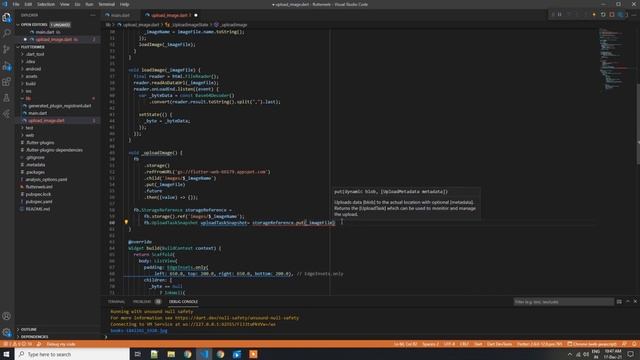Image resolution: width=640 pixels, height=360 pixels.
Task: Open generated_plugin_registrant.dart file
Action: tap(60, 106)
